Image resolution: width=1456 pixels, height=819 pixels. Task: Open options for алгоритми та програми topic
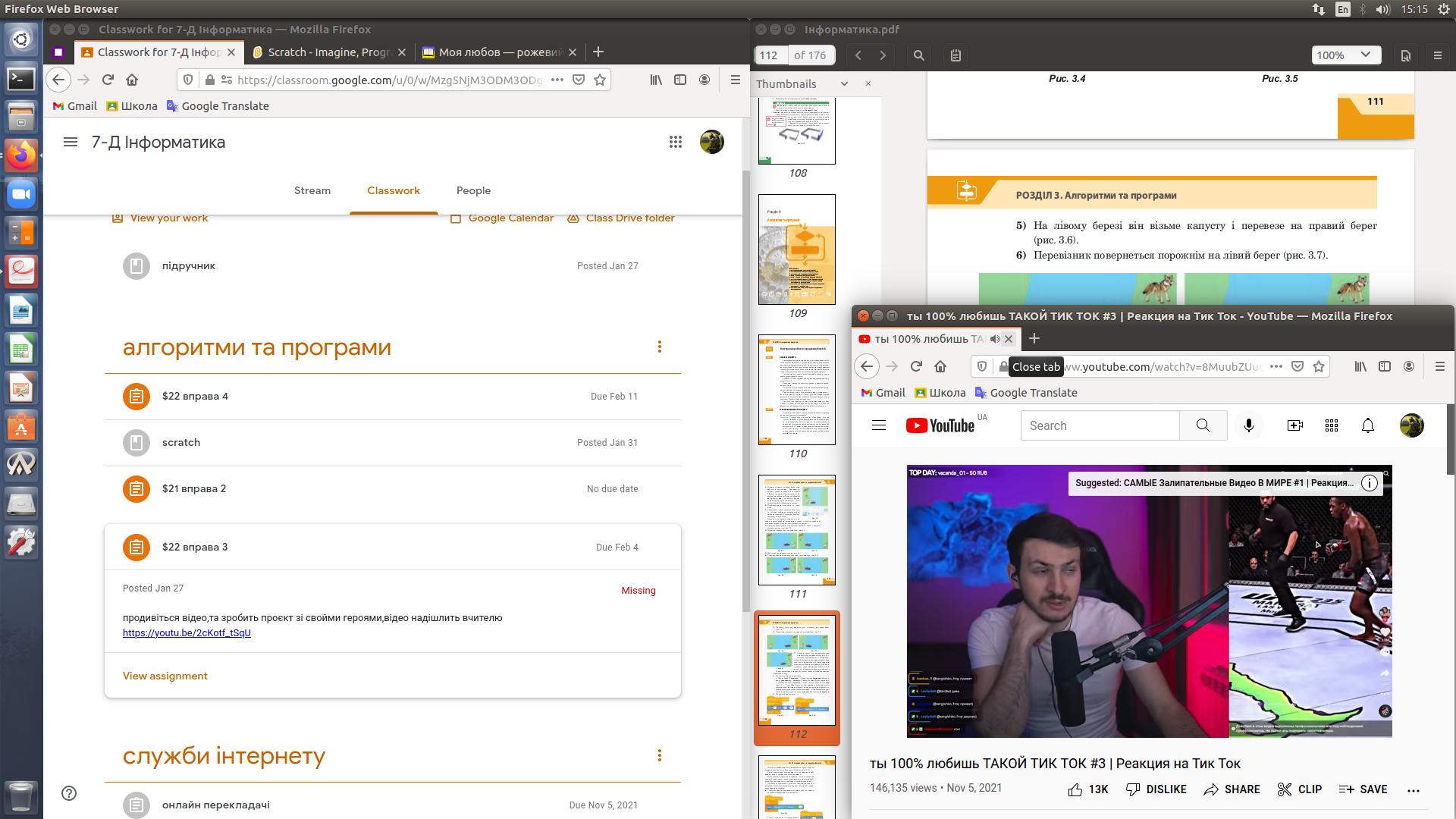[659, 347]
